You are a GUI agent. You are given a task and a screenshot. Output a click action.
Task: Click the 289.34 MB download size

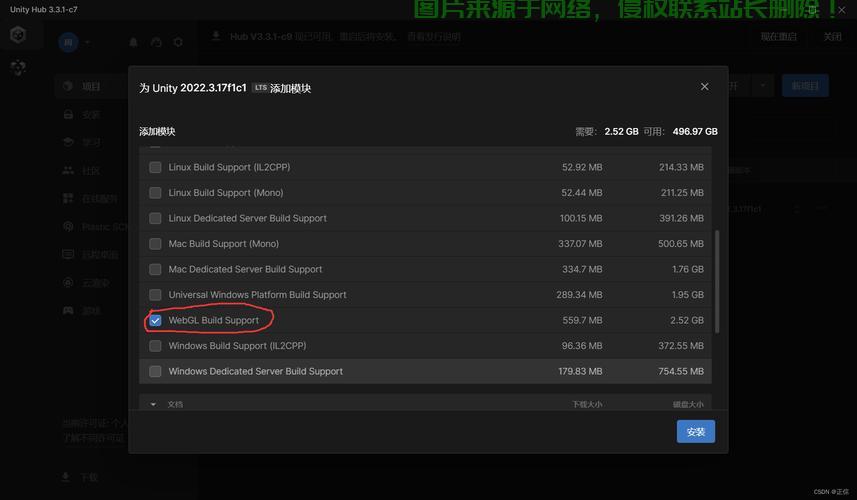(579, 295)
